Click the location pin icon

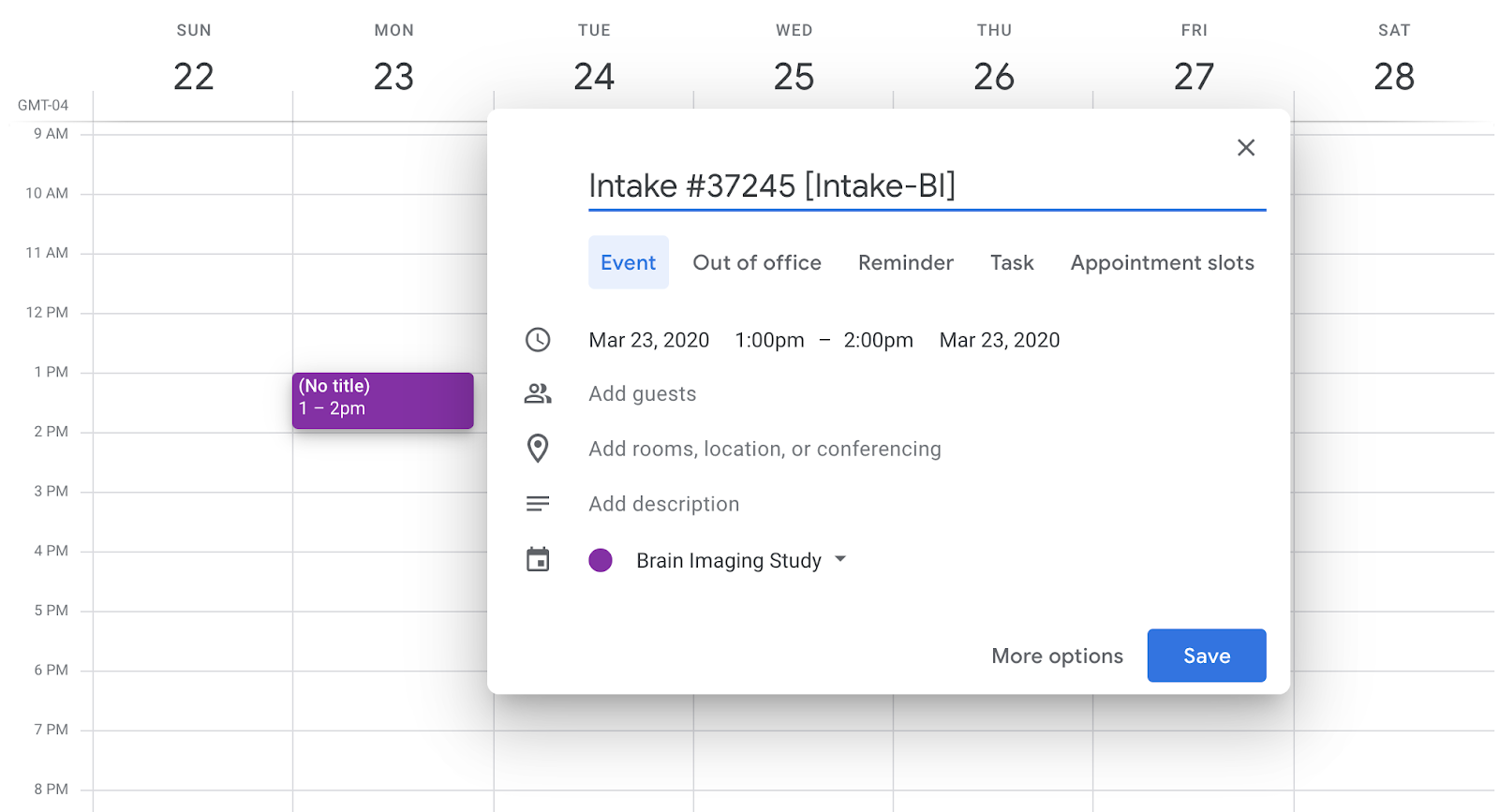[538, 449]
